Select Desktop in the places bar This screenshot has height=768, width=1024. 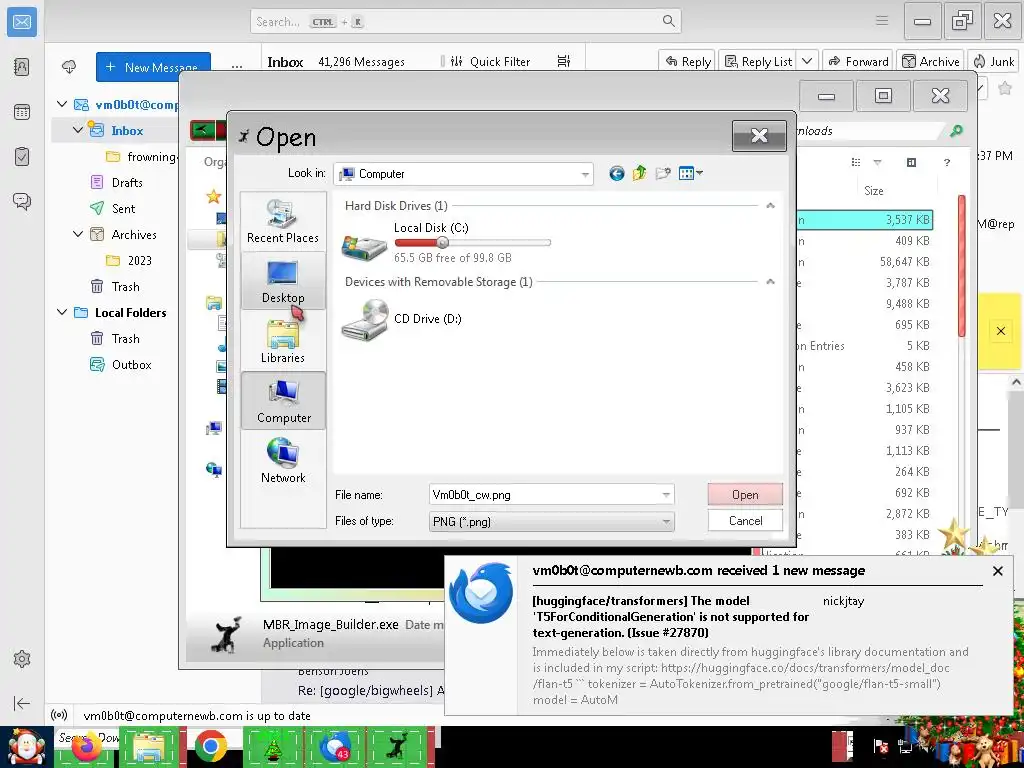click(283, 281)
